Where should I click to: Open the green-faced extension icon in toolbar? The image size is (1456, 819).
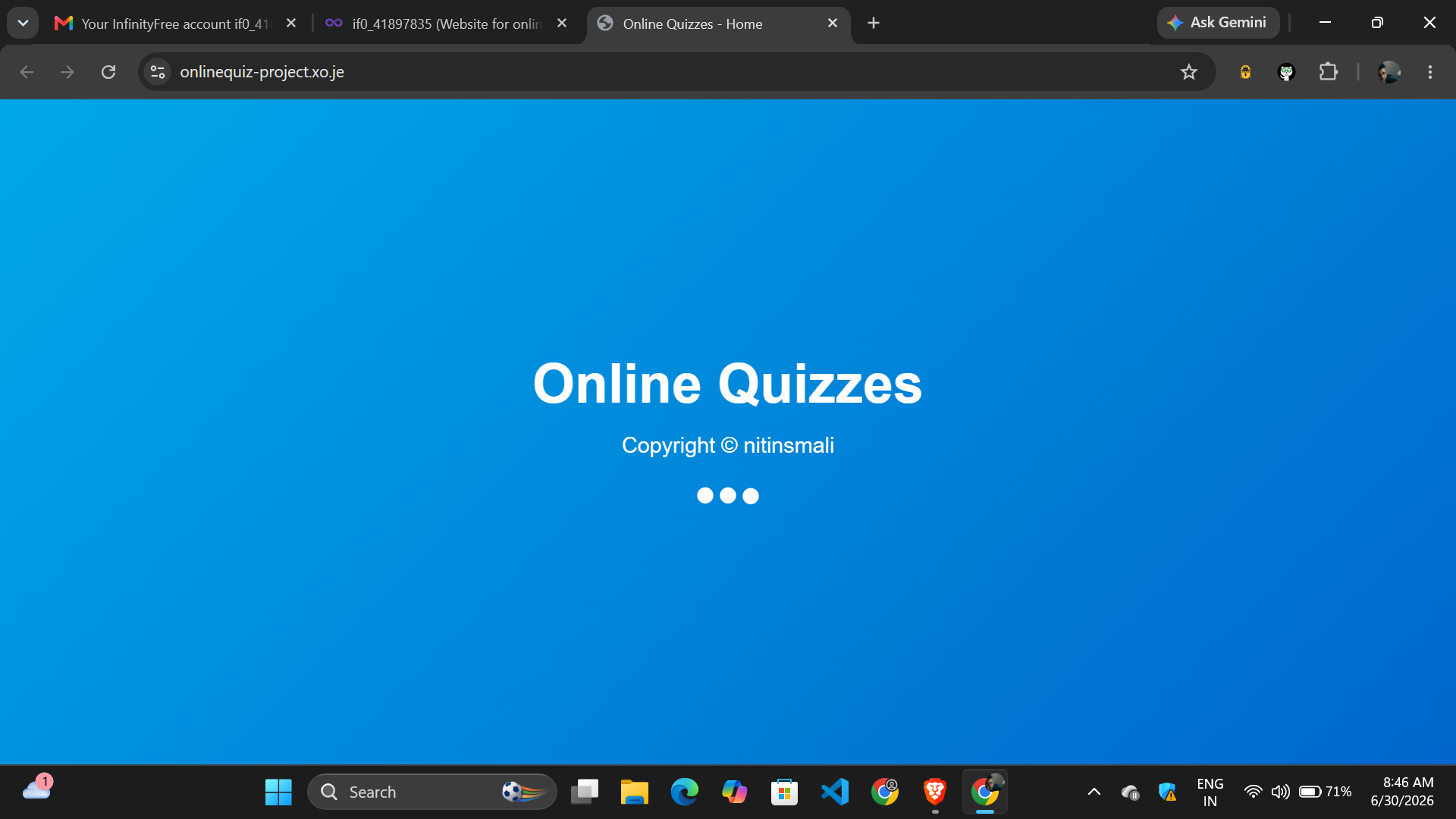(x=1286, y=72)
